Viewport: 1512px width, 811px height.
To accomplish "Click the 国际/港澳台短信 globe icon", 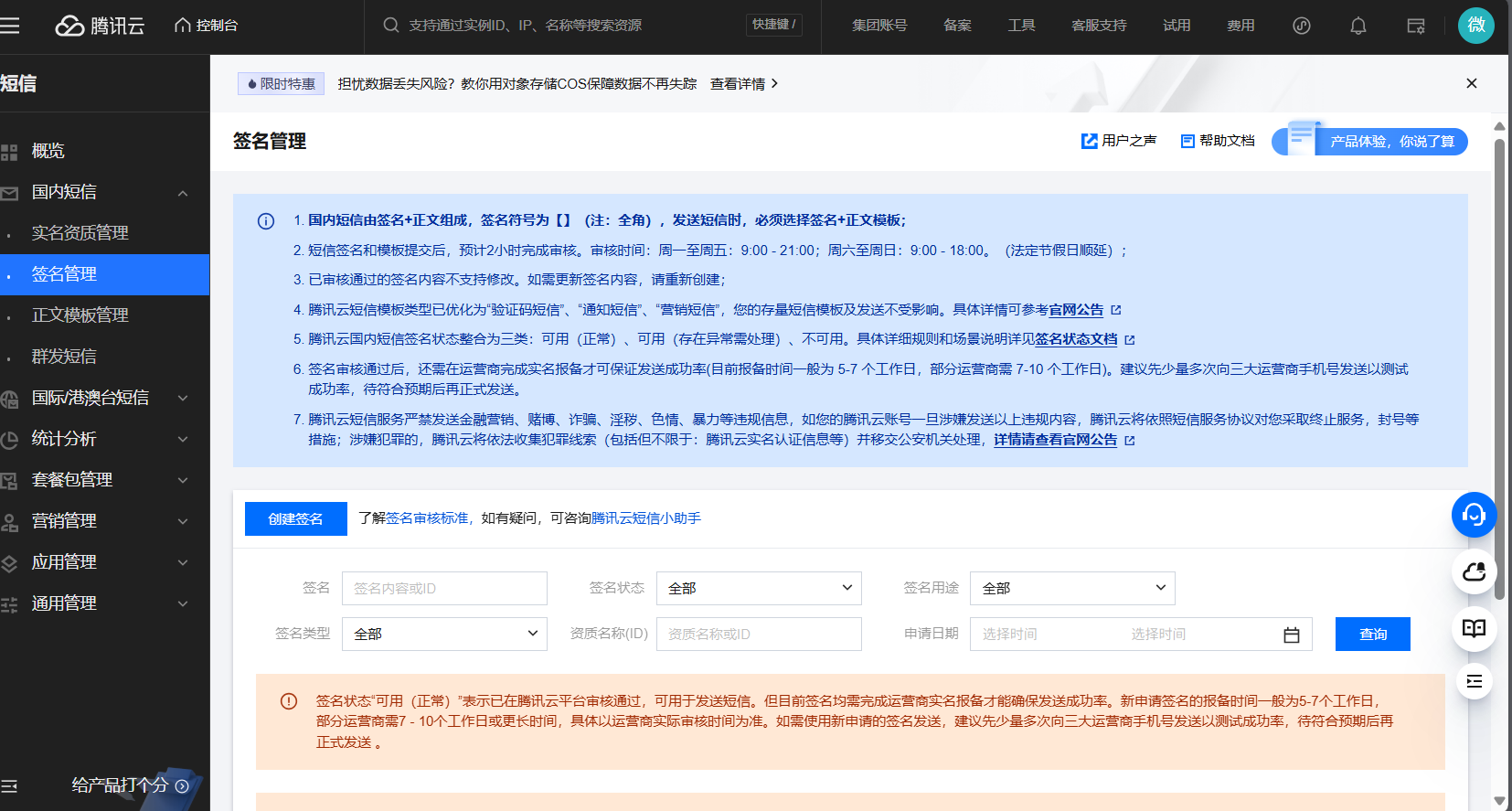I will 9,399.
